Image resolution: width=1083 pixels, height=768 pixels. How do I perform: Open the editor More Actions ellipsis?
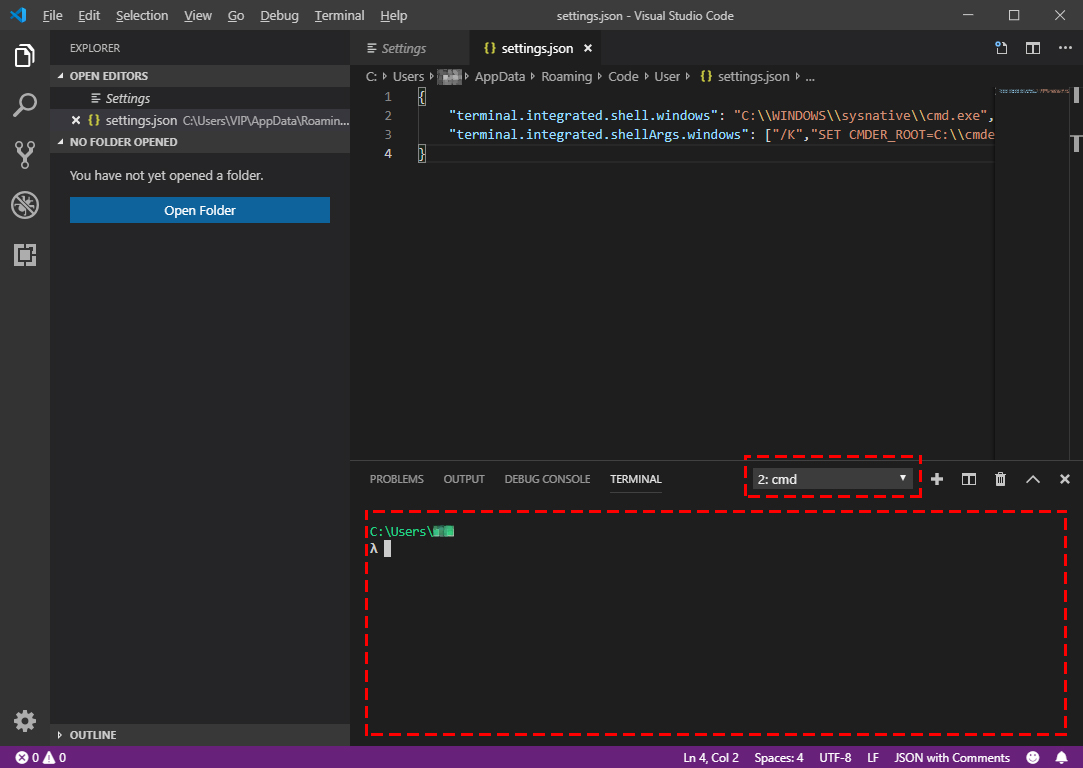[1065, 48]
